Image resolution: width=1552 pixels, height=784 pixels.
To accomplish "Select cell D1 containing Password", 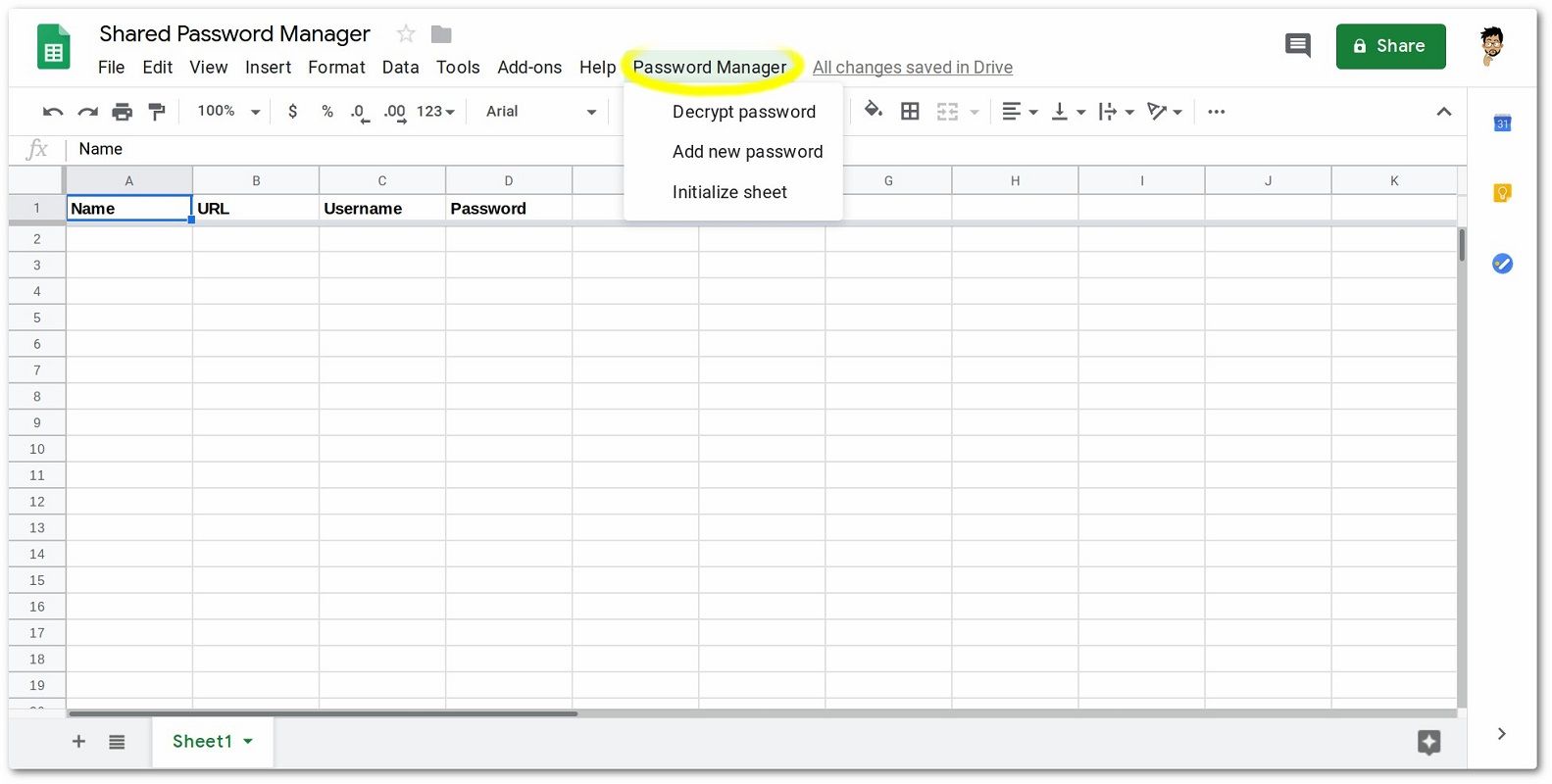I will click(509, 208).
